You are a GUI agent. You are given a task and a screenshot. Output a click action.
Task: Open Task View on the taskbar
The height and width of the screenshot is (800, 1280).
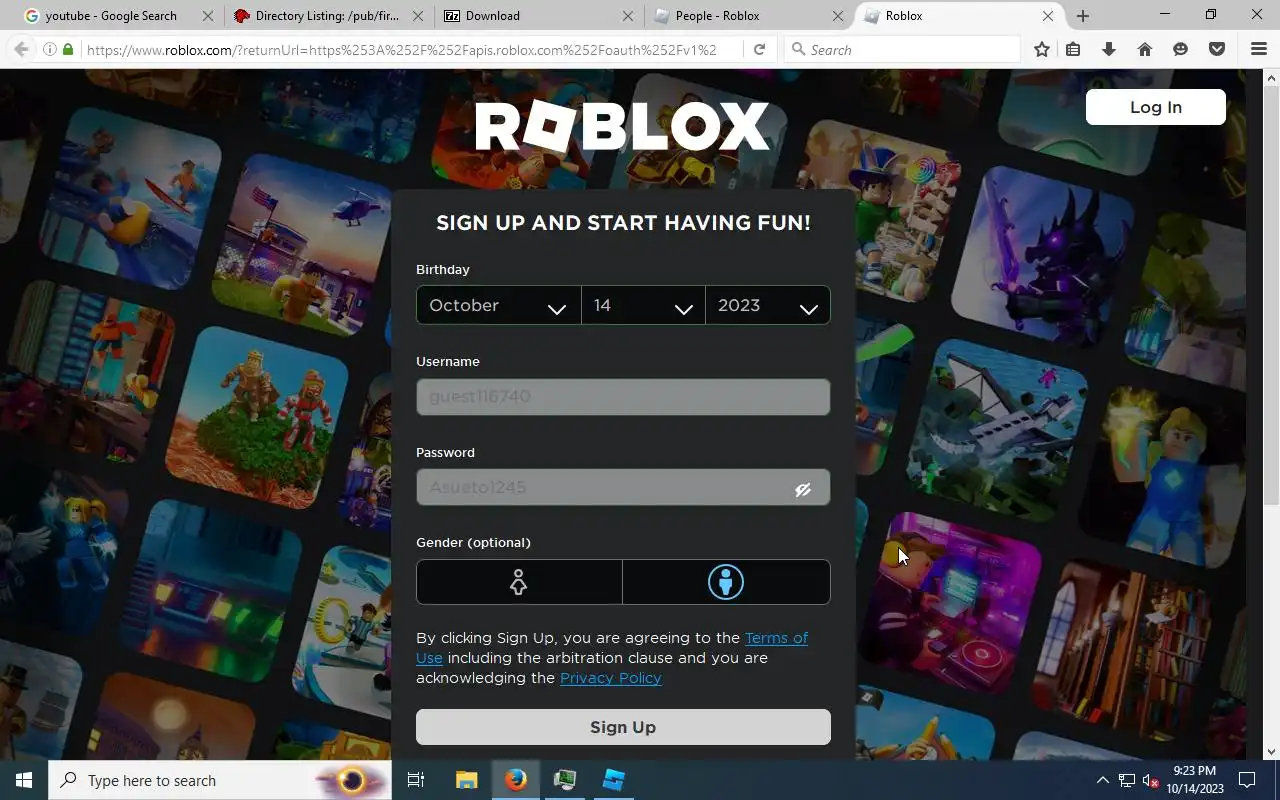coord(416,780)
